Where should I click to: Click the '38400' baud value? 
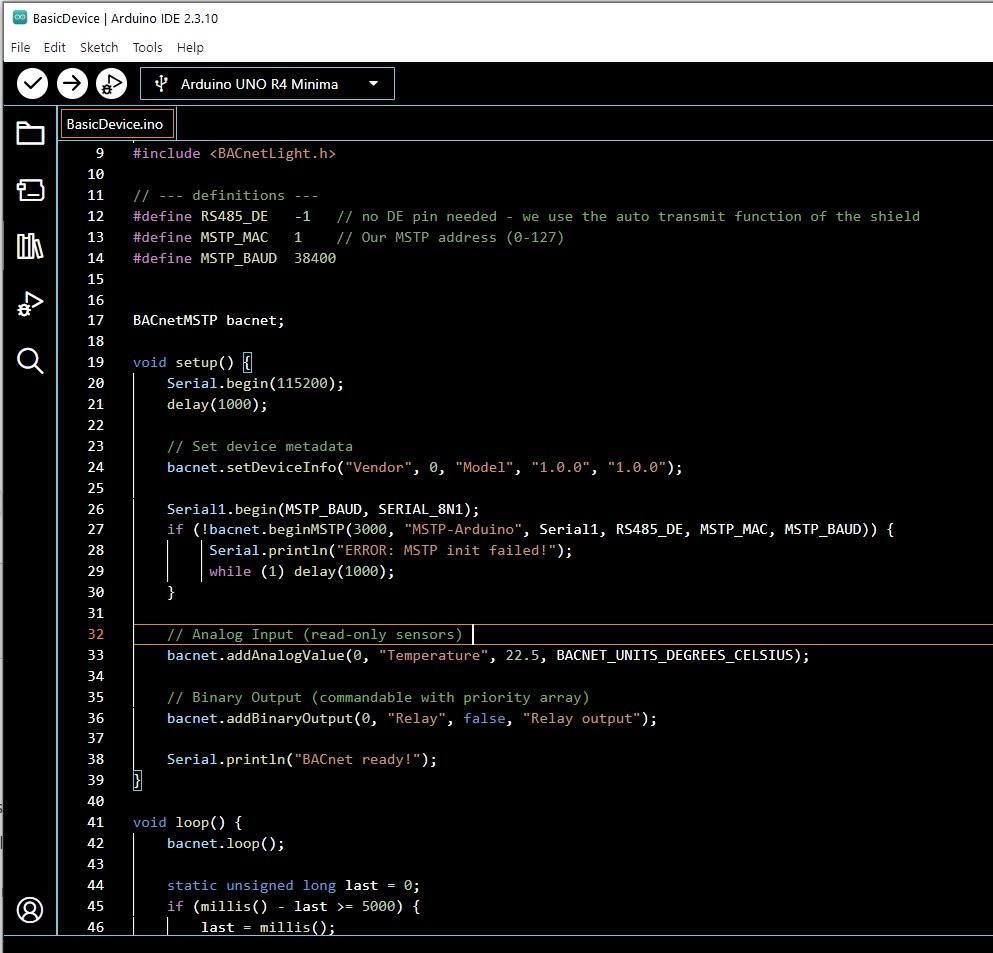pos(315,258)
